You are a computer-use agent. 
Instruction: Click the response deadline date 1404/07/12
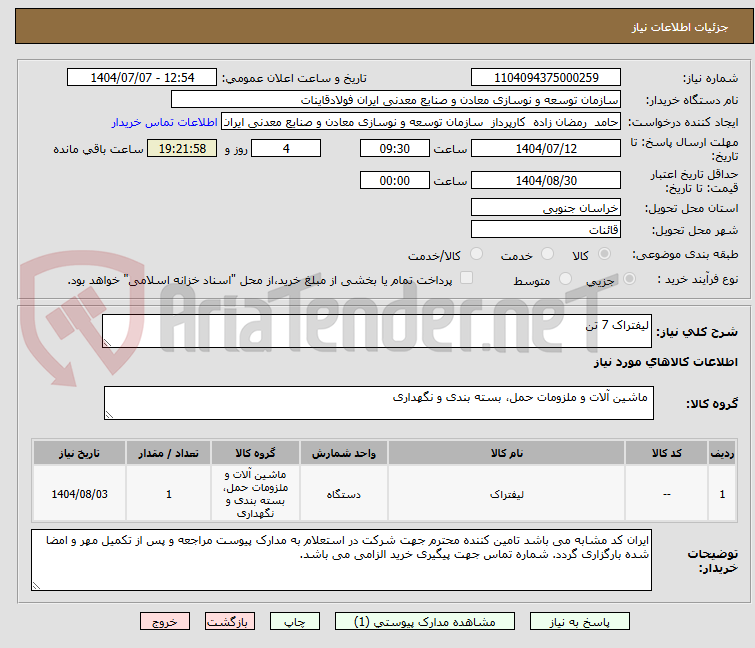pos(546,148)
